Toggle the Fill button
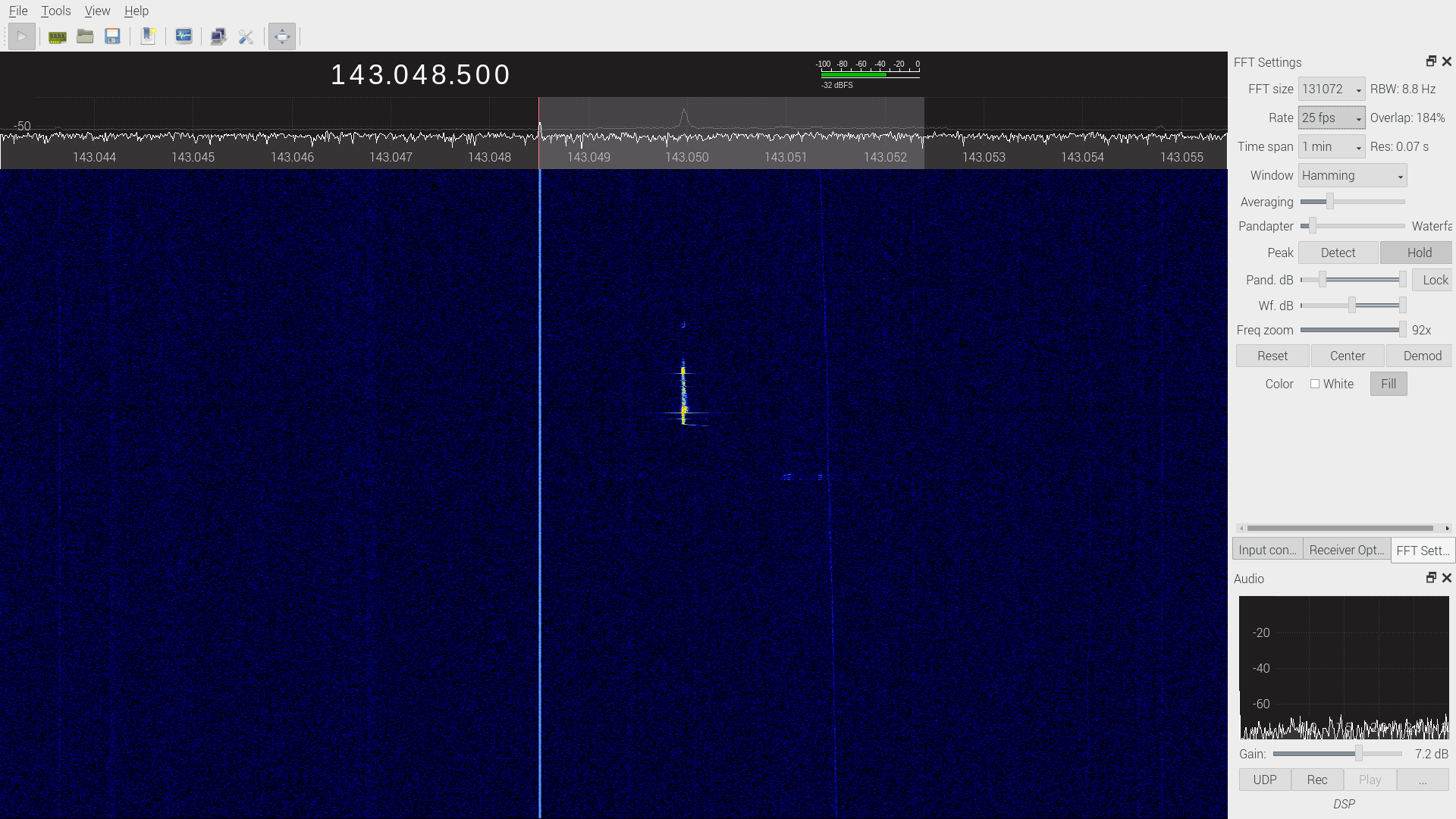1456x819 pixels. (x=1389, y=384)
